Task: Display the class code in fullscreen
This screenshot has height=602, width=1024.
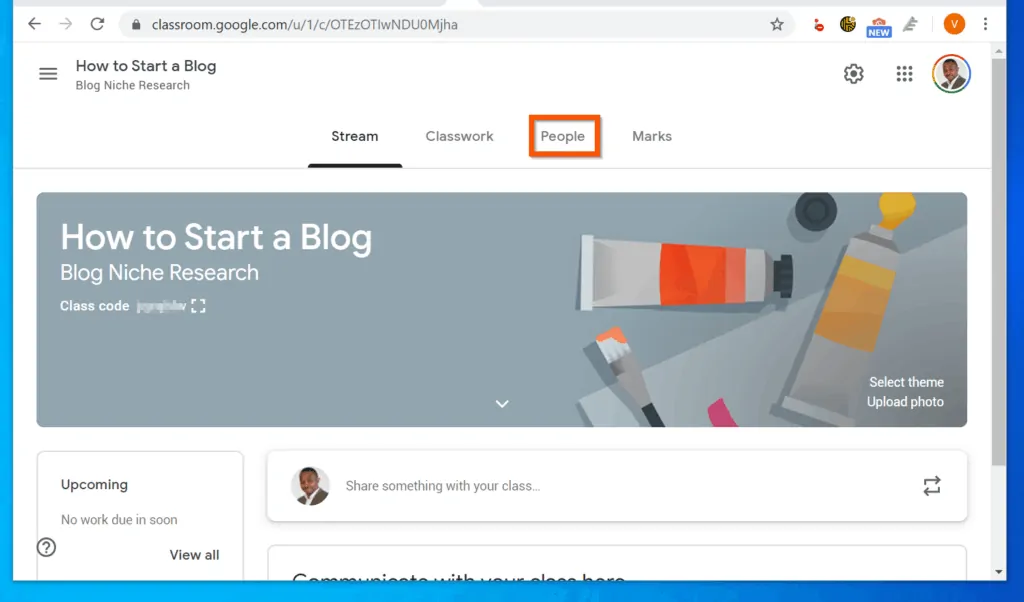Action: 197,306
